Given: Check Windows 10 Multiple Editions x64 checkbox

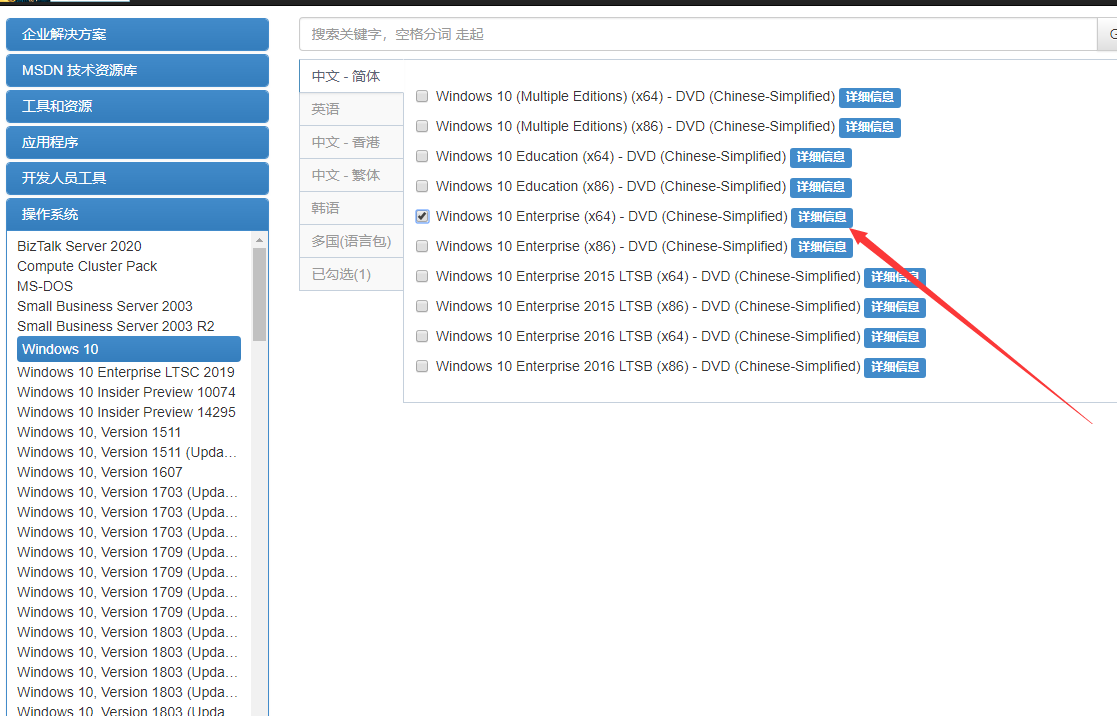Looking at the screenshot, I should (422, 97).
